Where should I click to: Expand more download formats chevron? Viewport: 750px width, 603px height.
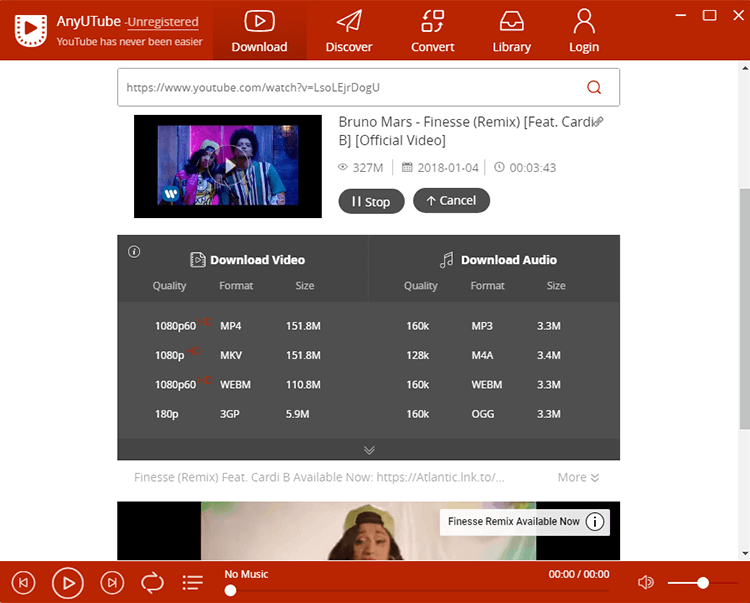(x=369, y=450)
